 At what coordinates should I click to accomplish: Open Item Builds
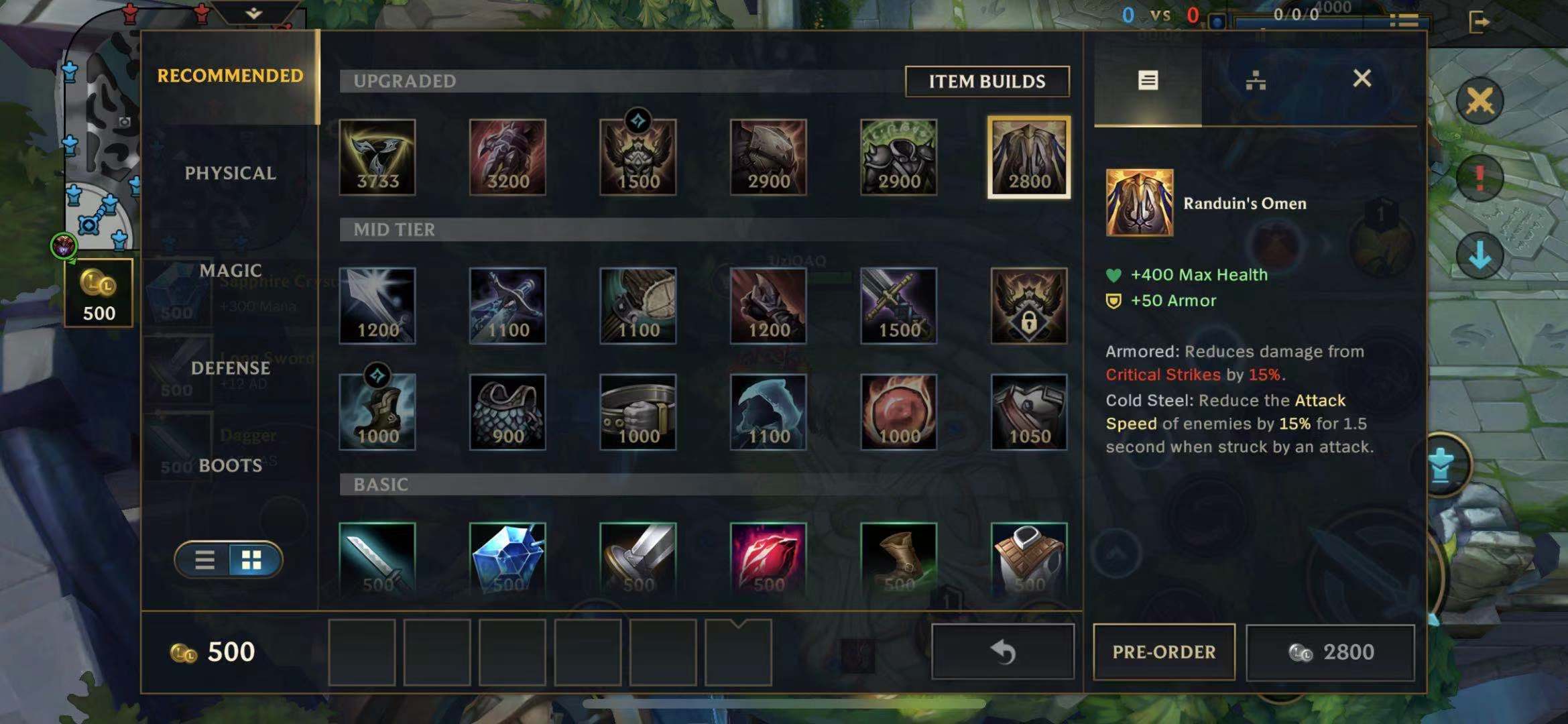987,81
